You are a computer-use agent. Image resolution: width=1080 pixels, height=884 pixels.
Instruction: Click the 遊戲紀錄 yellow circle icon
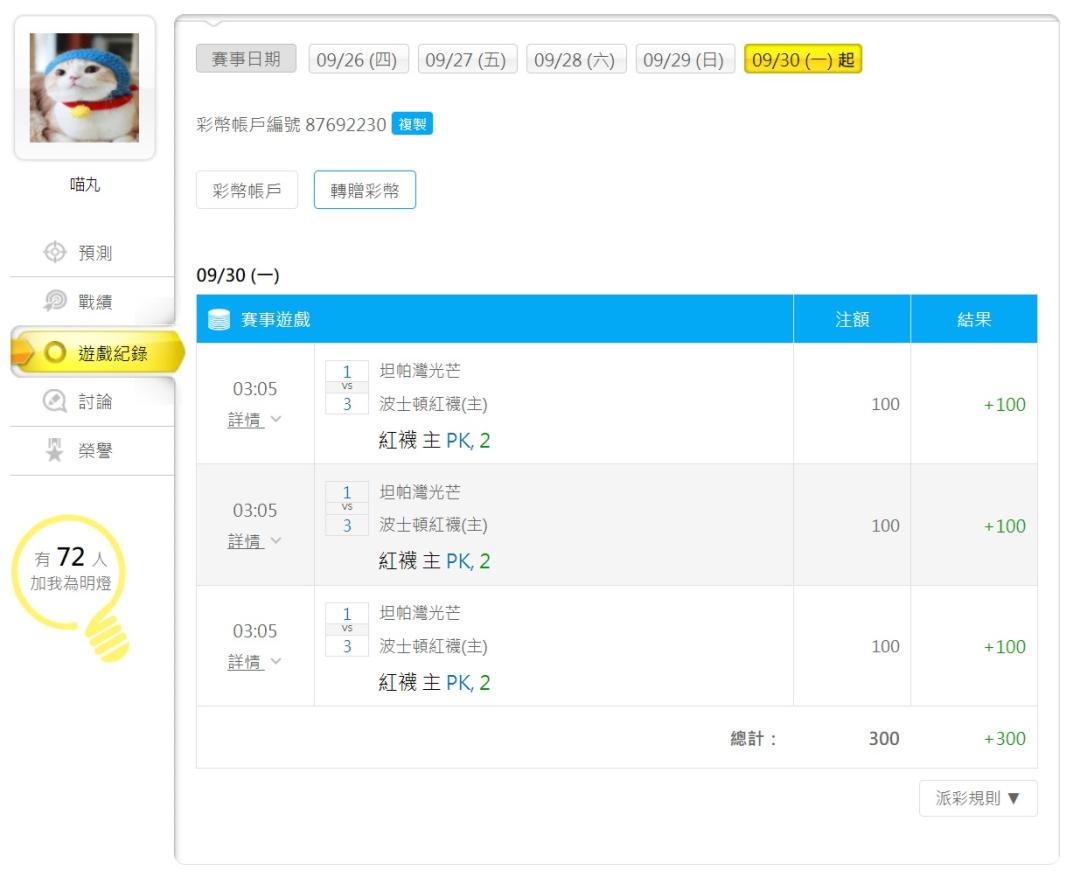54,353
